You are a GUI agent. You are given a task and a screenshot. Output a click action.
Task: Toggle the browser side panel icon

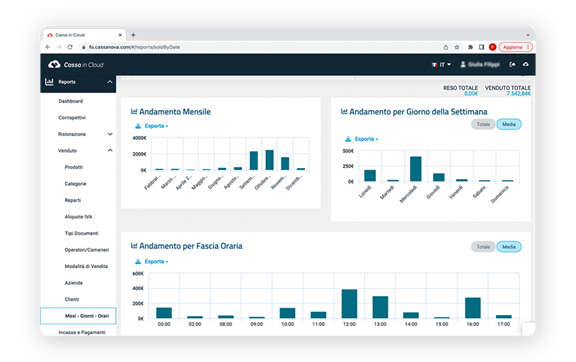482,47
